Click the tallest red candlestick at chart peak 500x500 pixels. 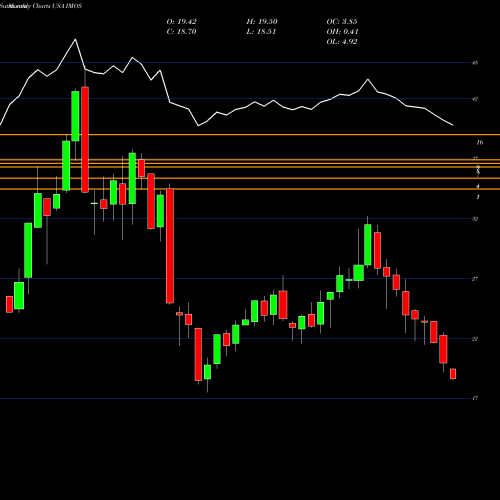(85, 139)
